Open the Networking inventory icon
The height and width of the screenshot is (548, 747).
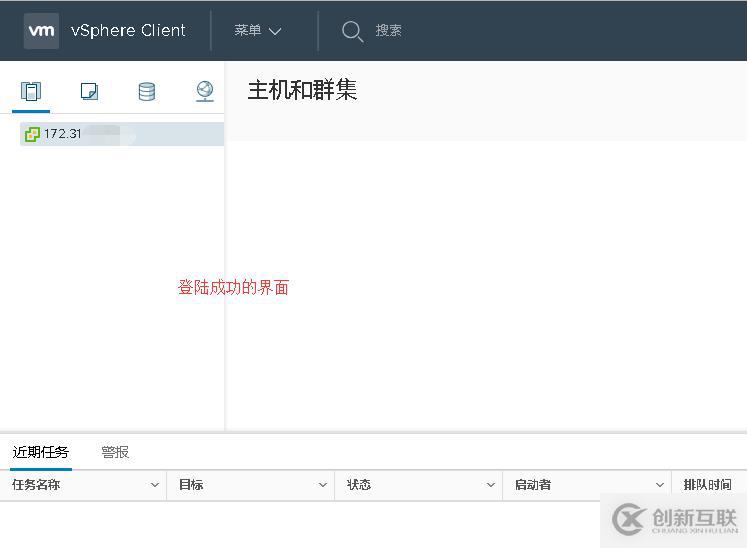point(205,91)
